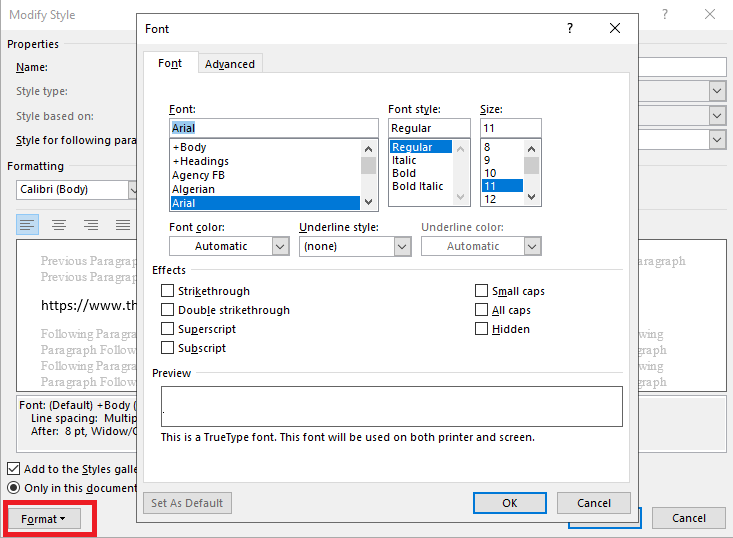Select Bold Italic in Font style list
The width and height of the screenshot is (733, 538).
418,186
